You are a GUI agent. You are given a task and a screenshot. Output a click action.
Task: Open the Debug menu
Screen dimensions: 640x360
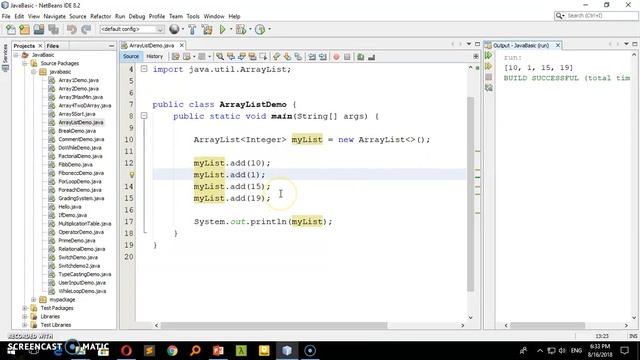tap(137, 16)
